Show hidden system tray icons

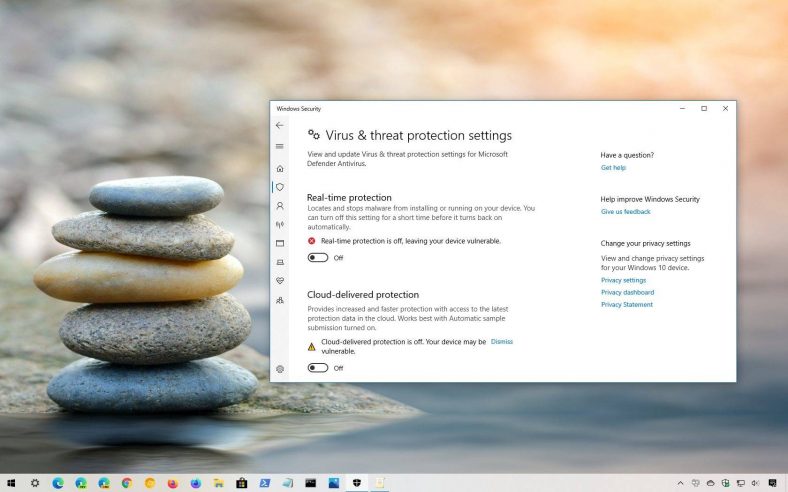point(680,483)
